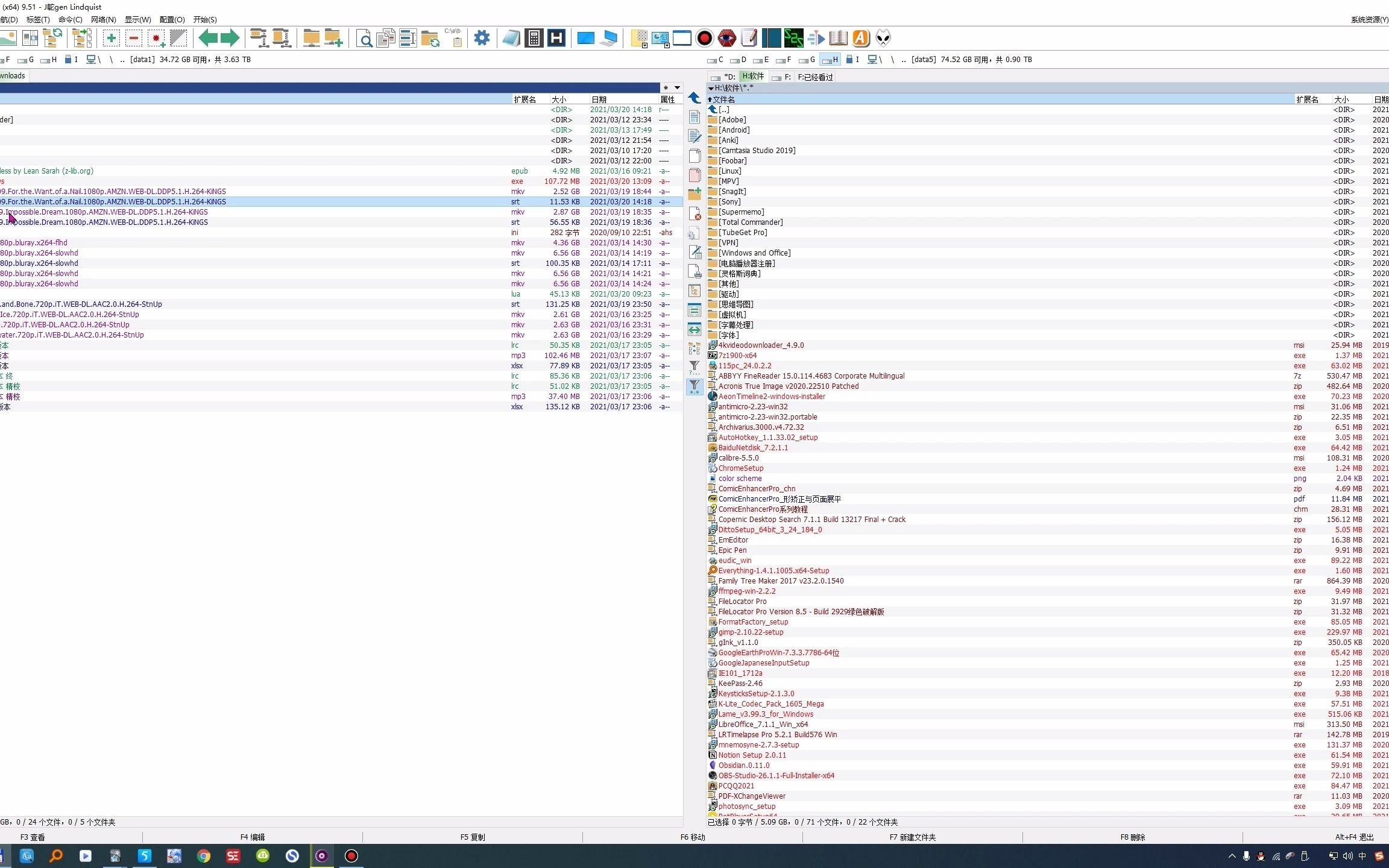Click F5 复制 button
1389x868 pixels.
[473, 837]
